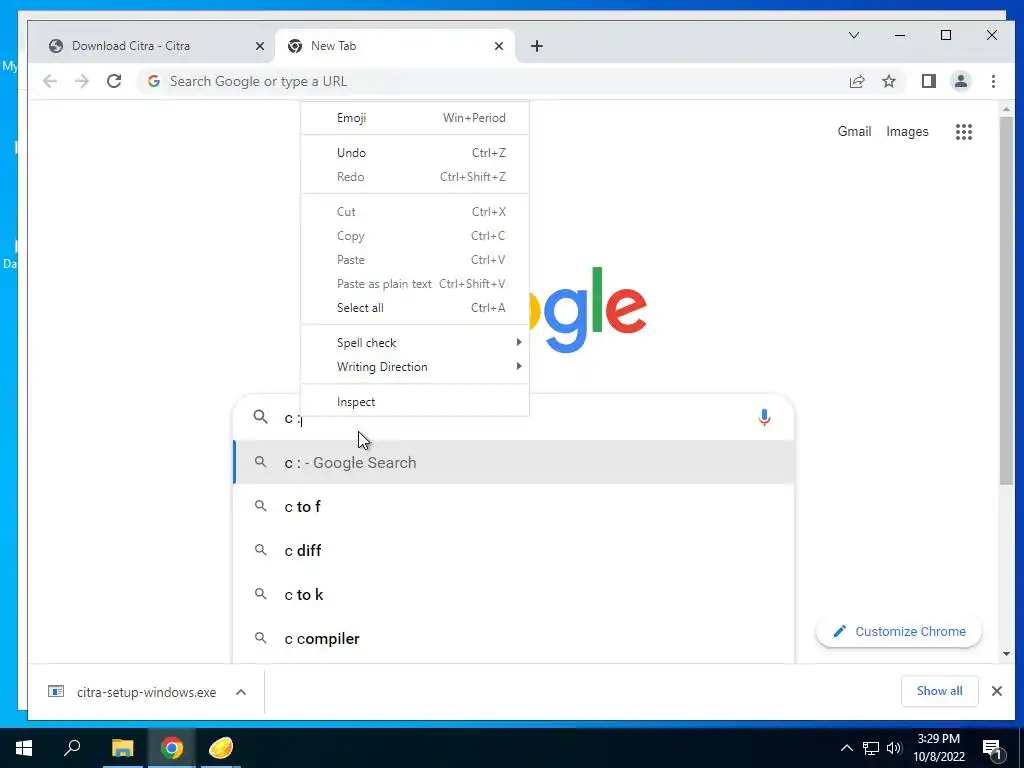The height and width of the screenshot is (768, 1024).
Task: Open the Writing Direction submenu
Action: [x=415, y=367]
